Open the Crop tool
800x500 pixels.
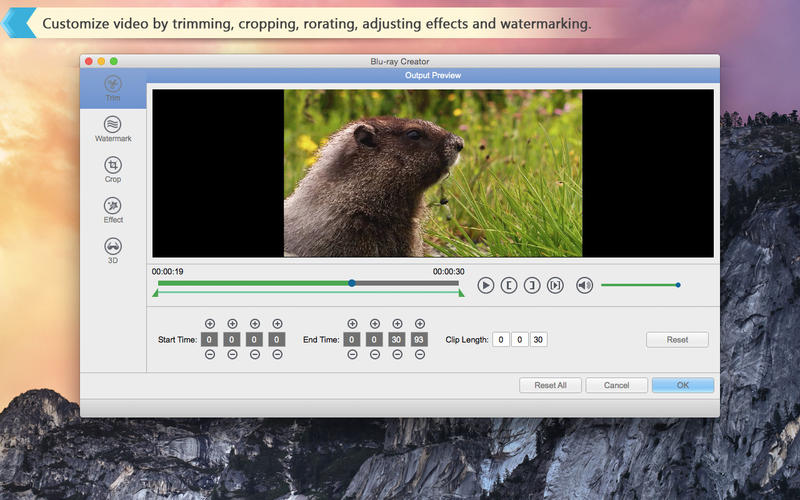point(113,169)
